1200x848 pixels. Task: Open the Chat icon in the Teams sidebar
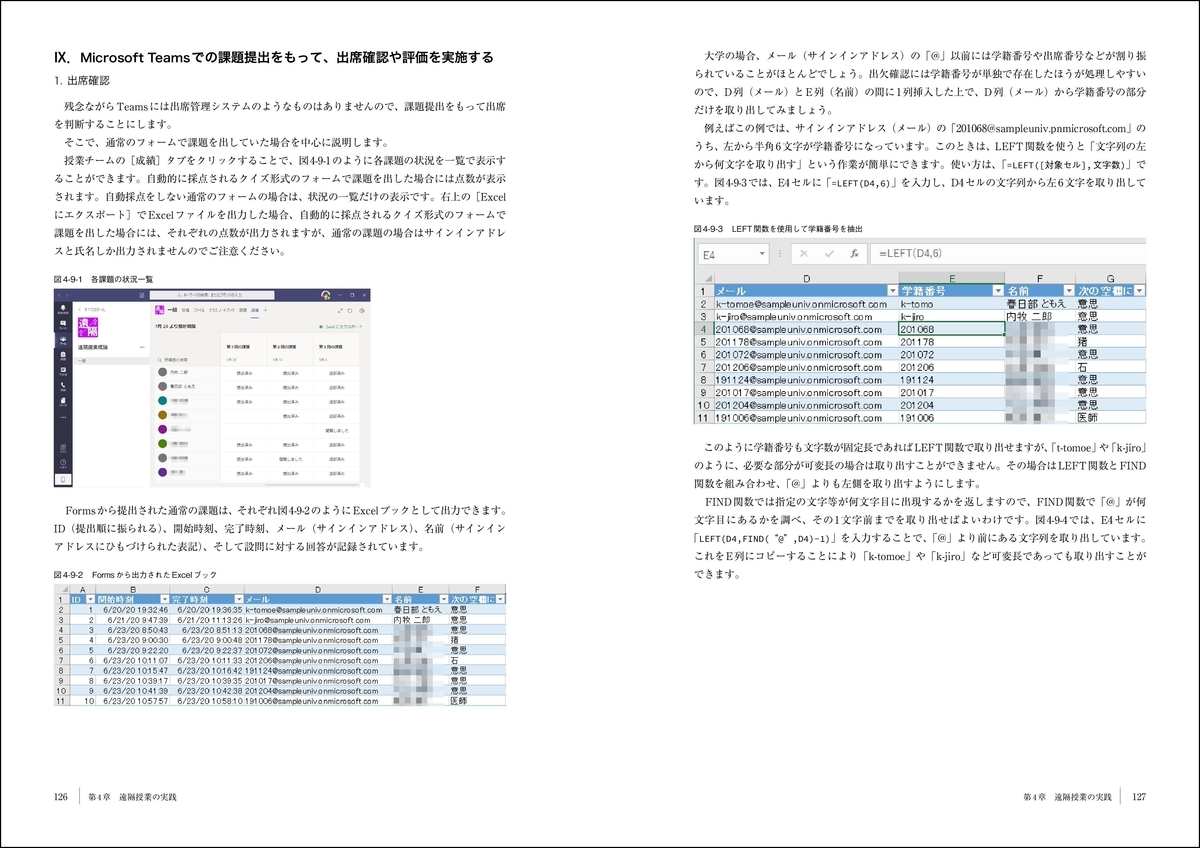pyautogui.click(x=63, y=324)
